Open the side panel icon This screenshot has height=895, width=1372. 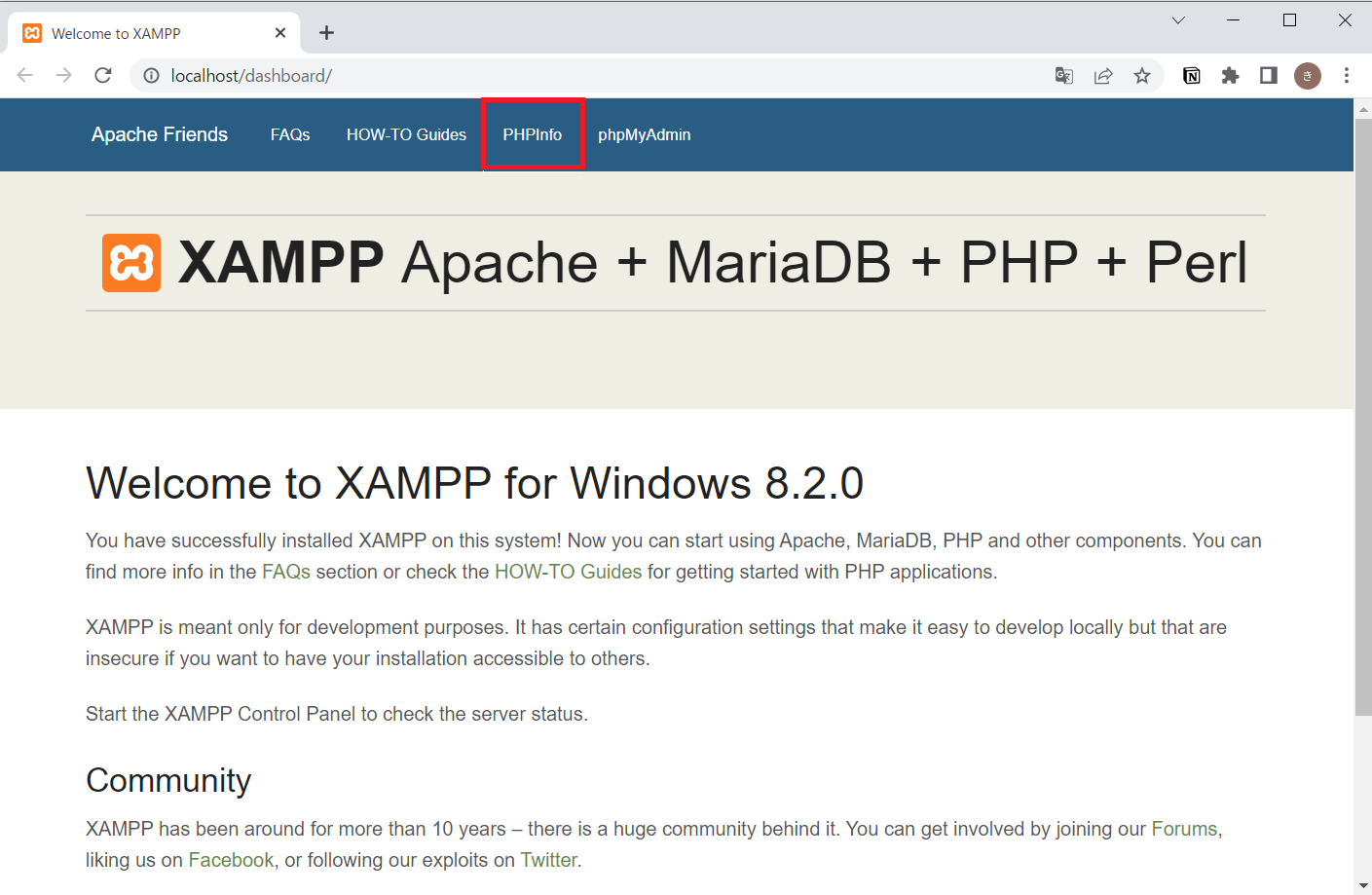point(1268,75)
